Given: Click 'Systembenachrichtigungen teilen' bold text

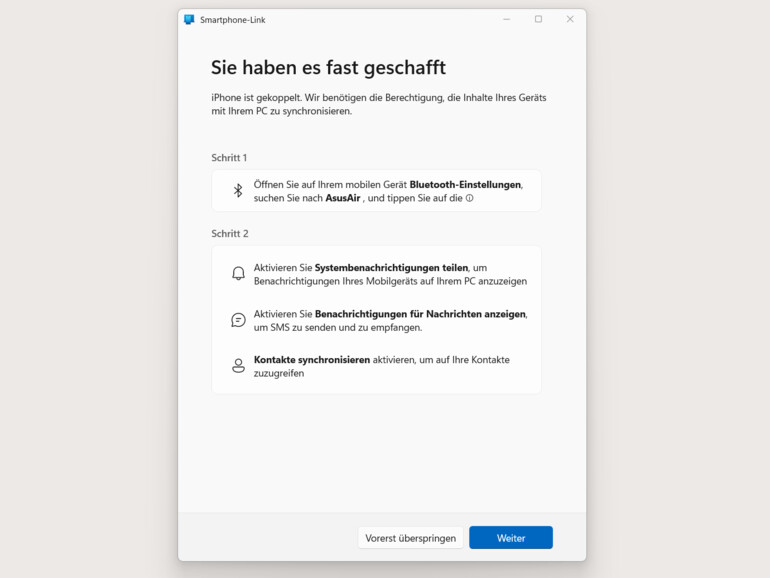Looking at the screenshot, I should pos(391,268).
